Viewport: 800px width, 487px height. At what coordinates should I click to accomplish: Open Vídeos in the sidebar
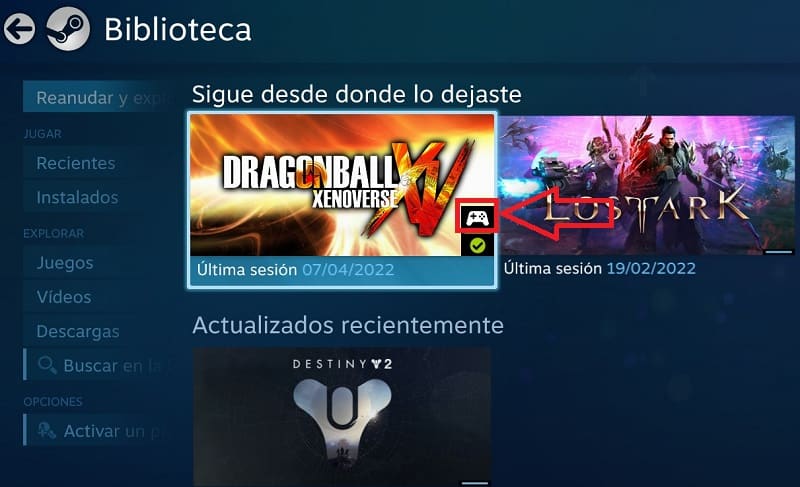point(98,297)
